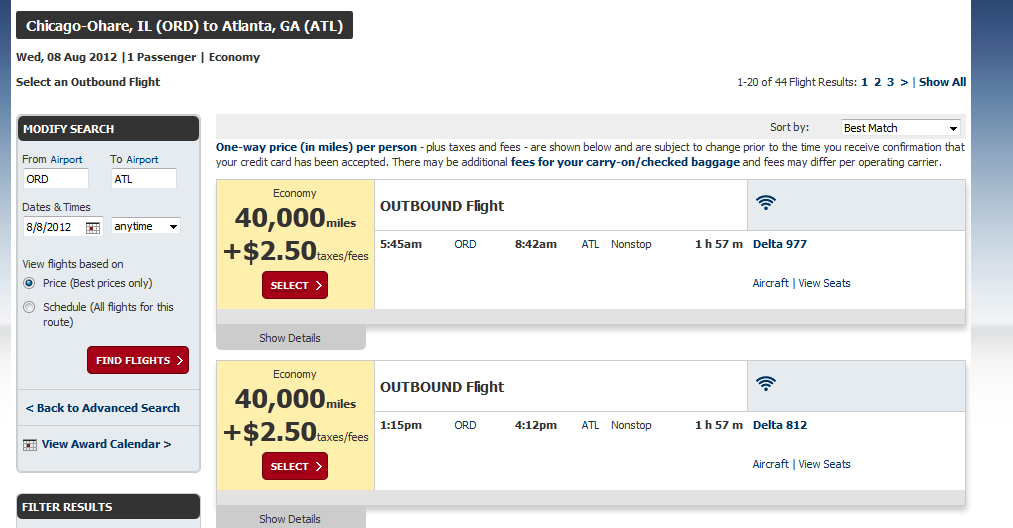Select the 1:15pm Delta 812 flight
1013x528 pixels.
coord(295,466)
